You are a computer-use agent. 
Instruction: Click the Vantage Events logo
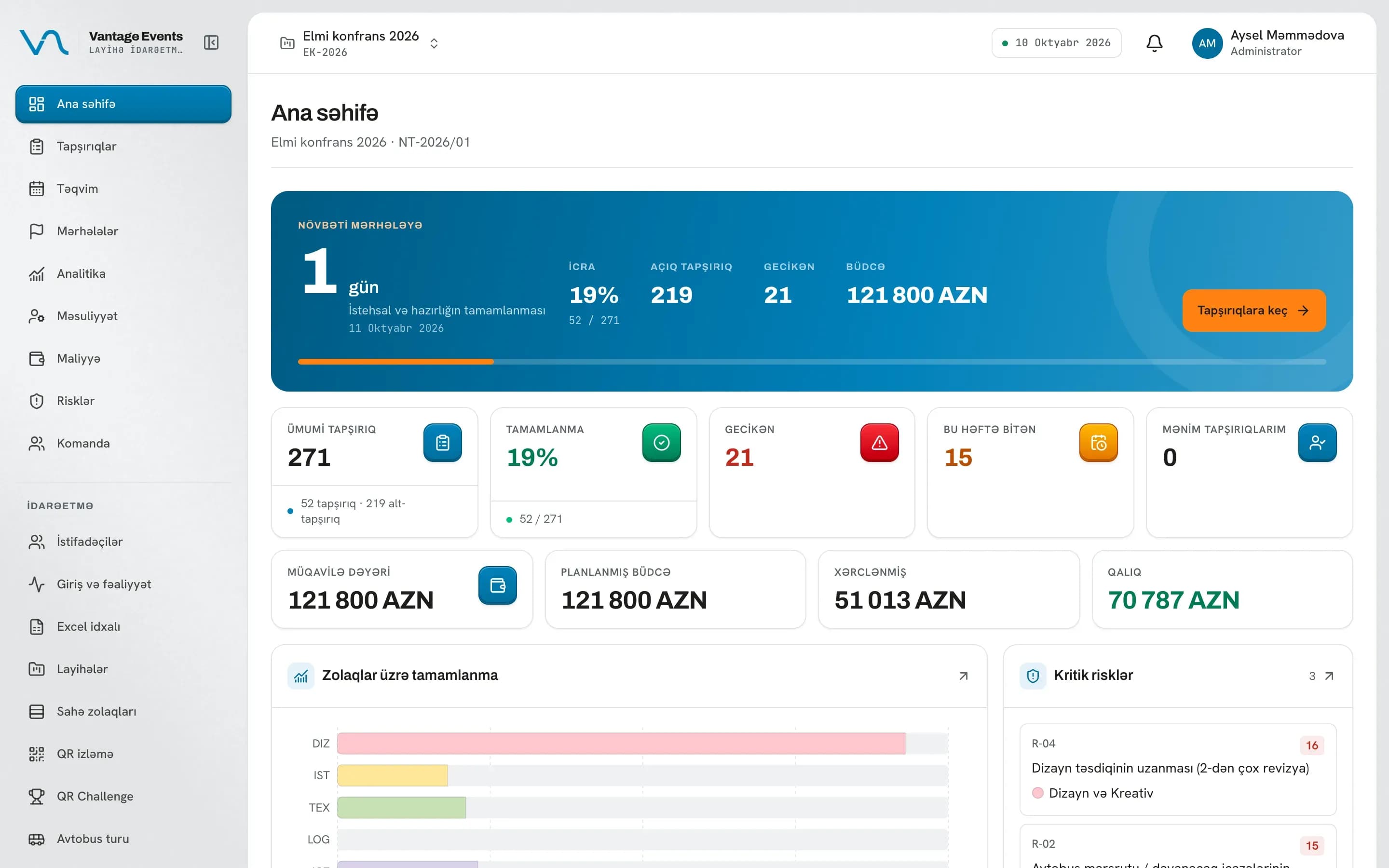coord(44,42)
